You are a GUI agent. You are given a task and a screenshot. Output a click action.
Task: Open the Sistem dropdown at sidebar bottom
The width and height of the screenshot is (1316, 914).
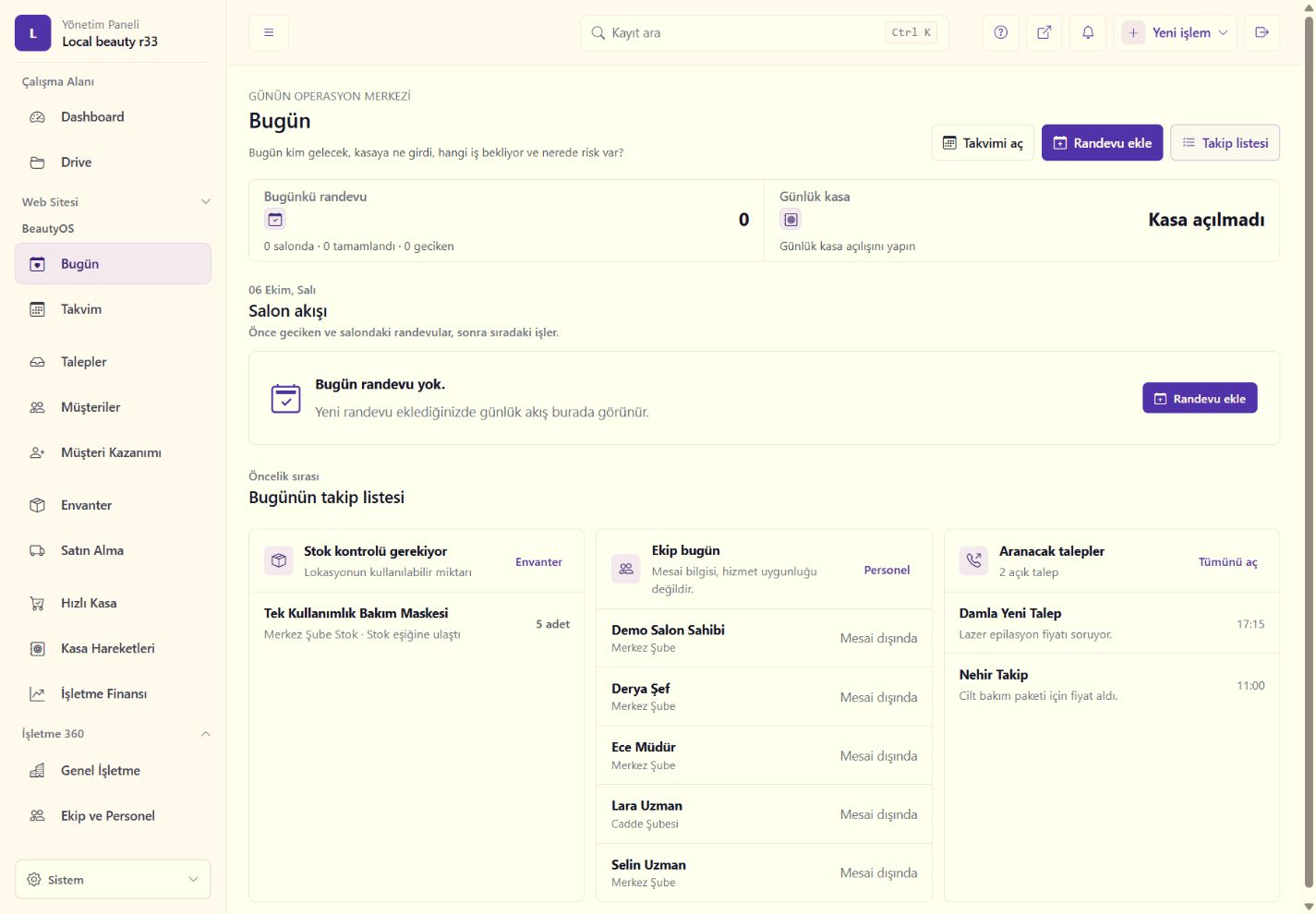113,880
